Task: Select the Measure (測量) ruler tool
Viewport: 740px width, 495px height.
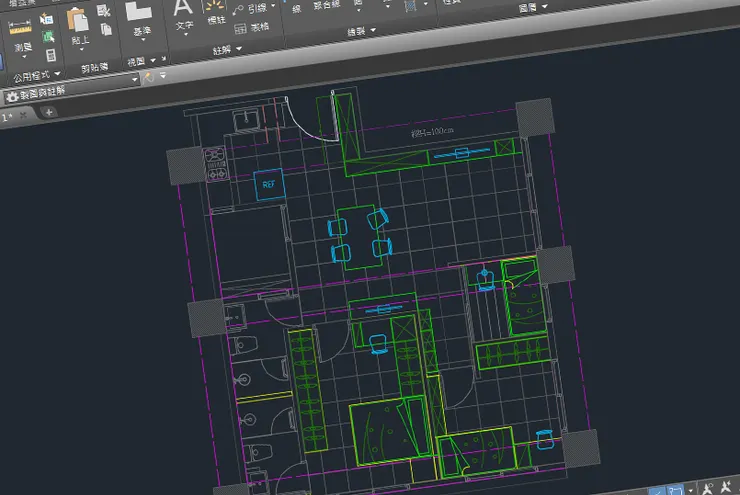Action: 20,27
